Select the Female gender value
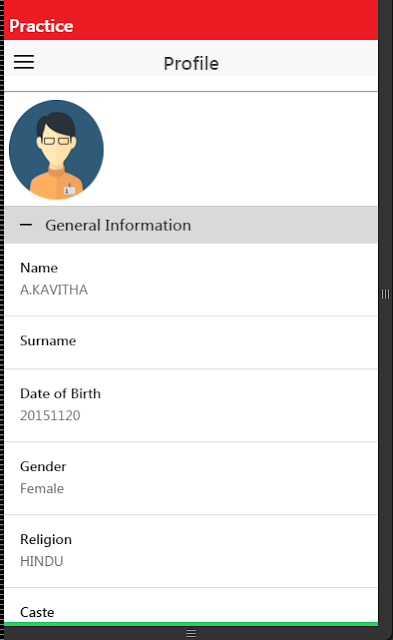Screen dimensions: 393x640 (x=42, y=489)
